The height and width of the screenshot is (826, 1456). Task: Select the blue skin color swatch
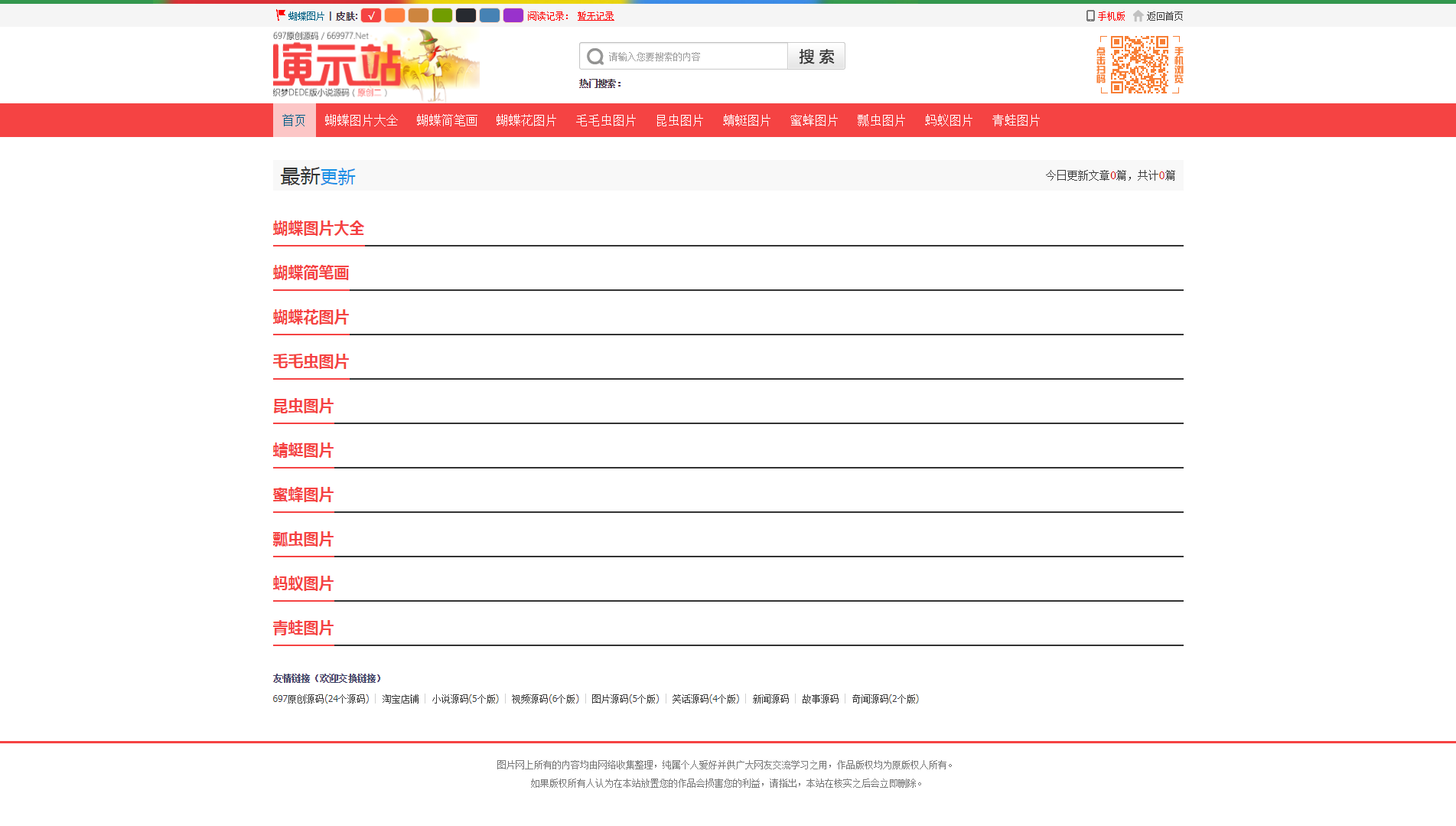click(490, 15)
